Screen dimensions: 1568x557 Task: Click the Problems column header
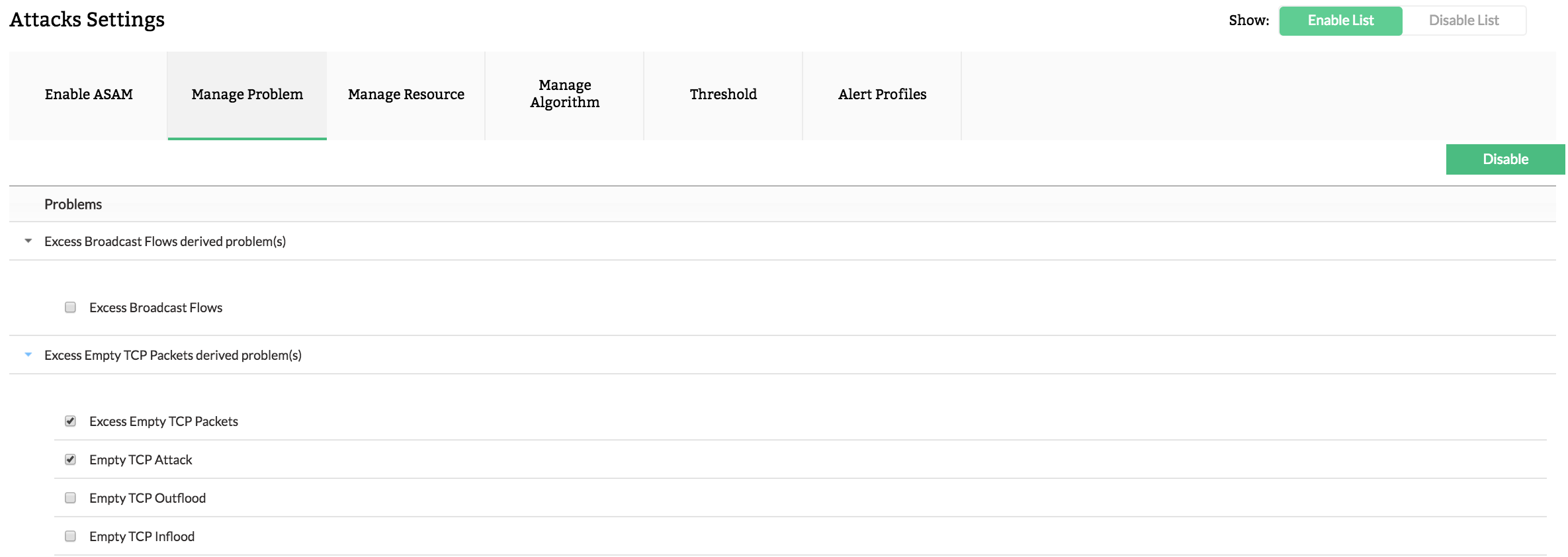tap(73, 204)
